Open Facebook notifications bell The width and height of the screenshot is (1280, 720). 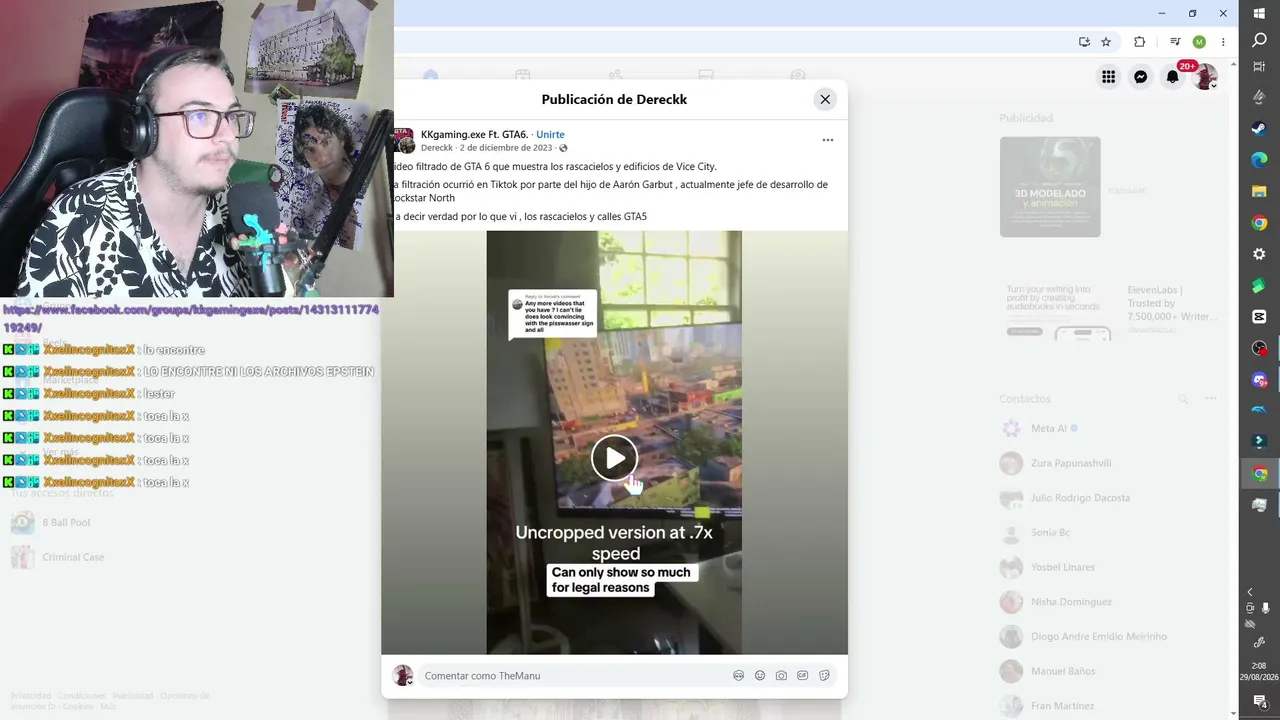(x=1172, y=77)
